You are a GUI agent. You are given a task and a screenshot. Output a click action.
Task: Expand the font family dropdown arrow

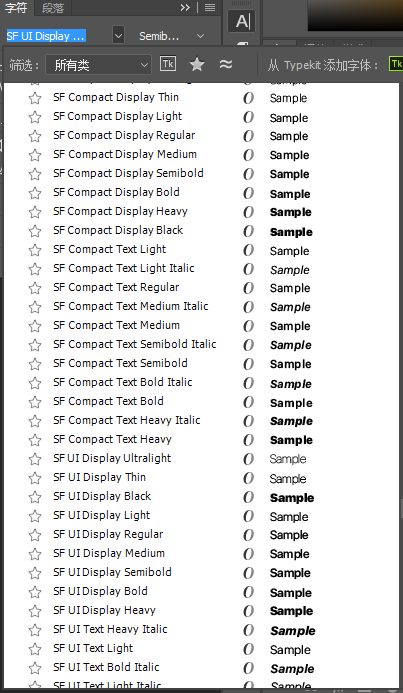tap(118, 36)
